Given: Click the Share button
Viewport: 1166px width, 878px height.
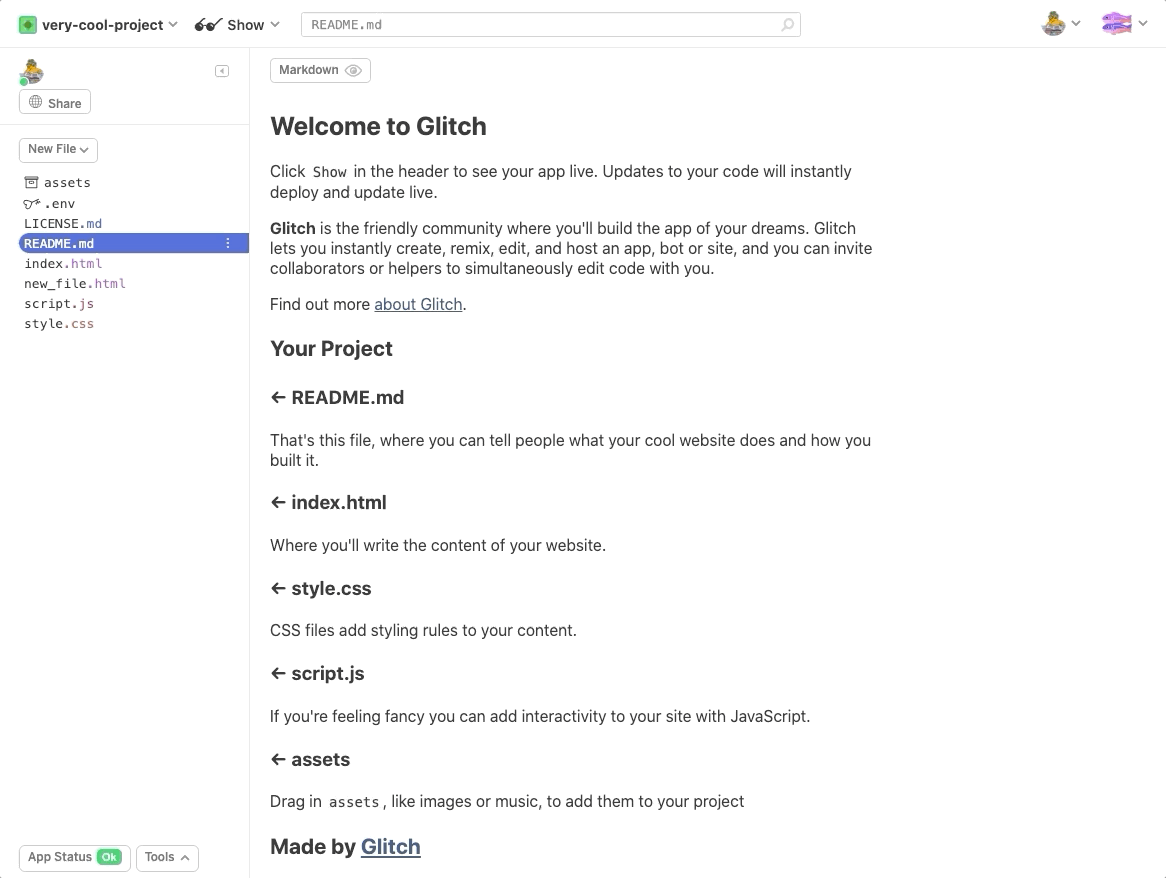Looking at the screenshot, I should [55, 102].
